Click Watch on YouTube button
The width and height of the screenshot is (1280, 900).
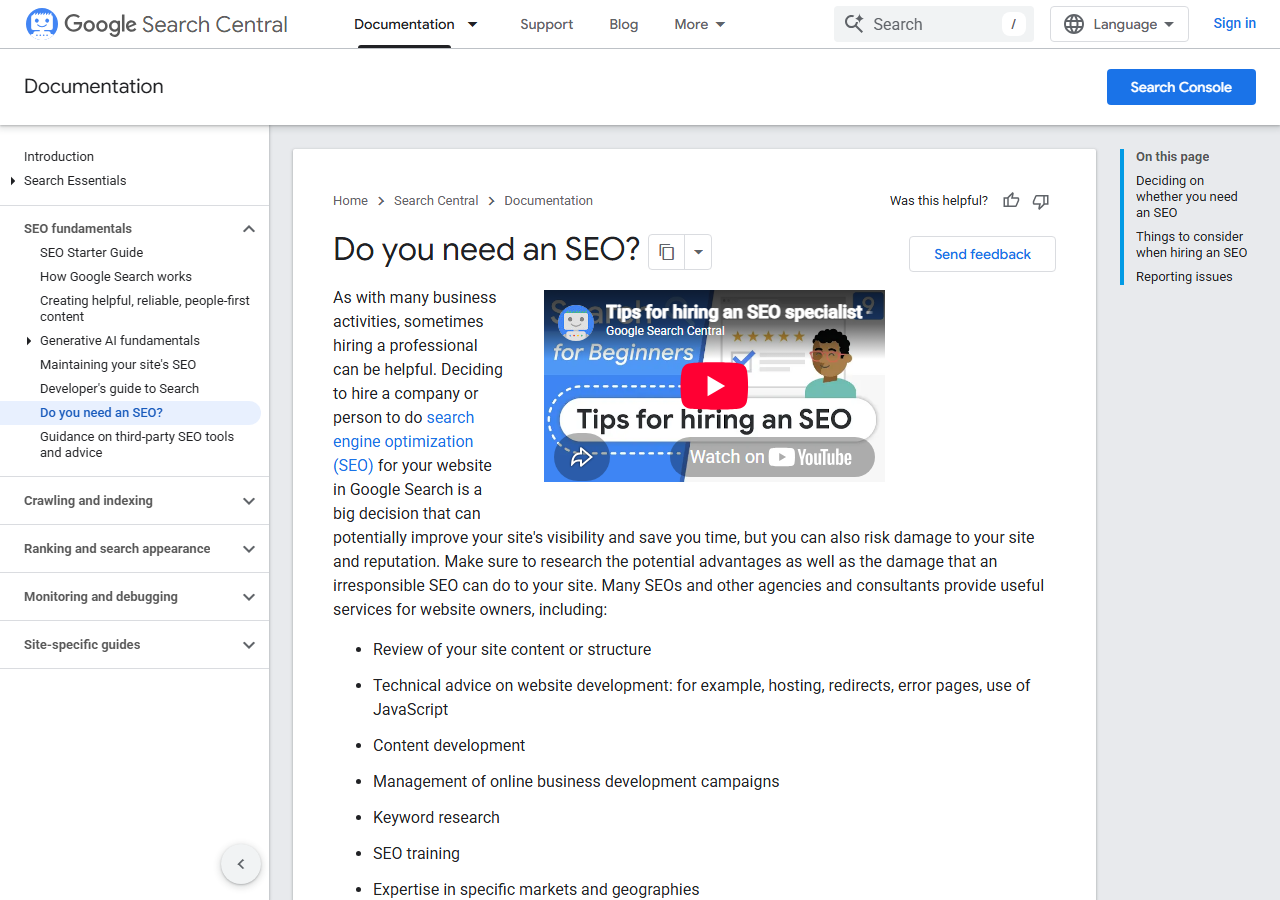tap(771, 457)
